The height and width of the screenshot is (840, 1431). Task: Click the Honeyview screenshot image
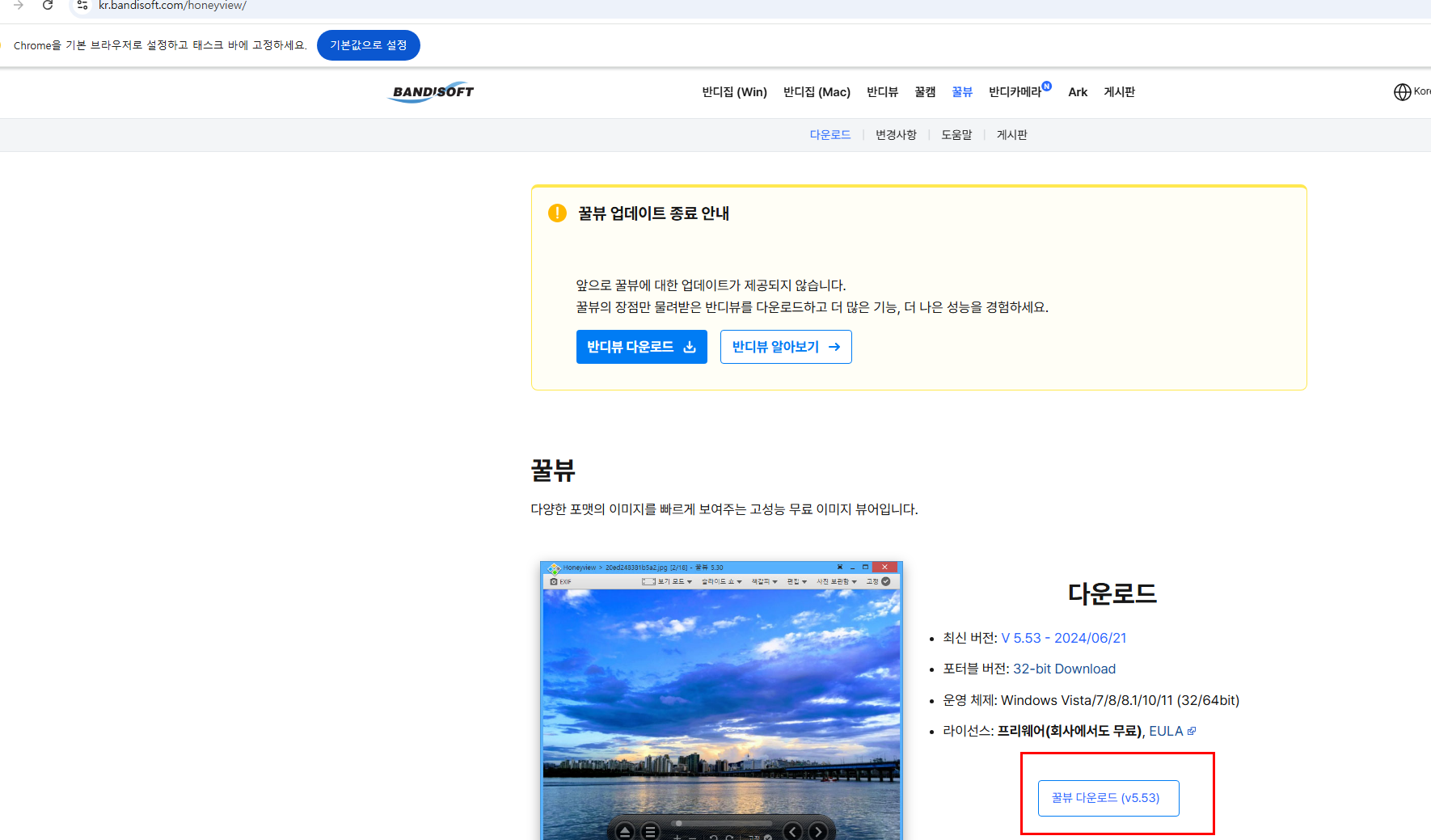tap(721, 701)
